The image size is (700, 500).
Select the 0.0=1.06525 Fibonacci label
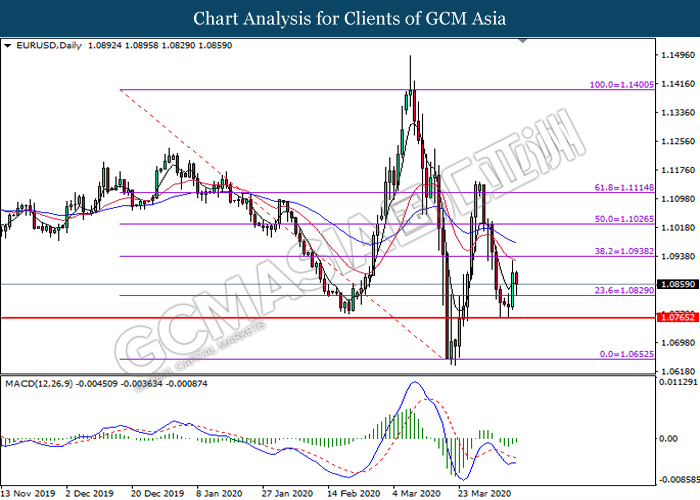point(627,354)
